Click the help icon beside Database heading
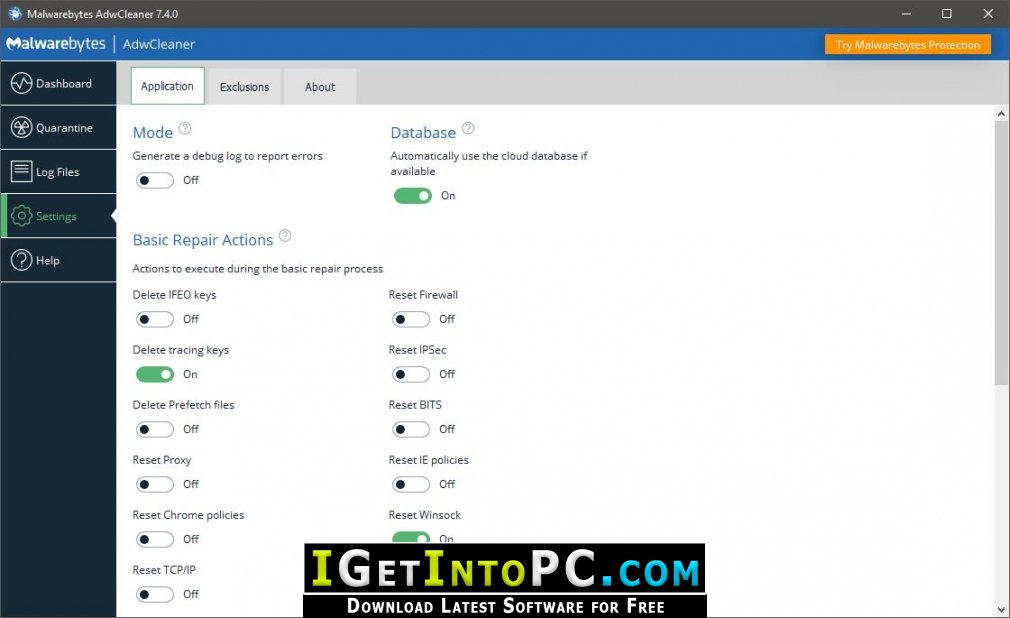The width and height of the screenshot is (1010, 618). [468, 128]
